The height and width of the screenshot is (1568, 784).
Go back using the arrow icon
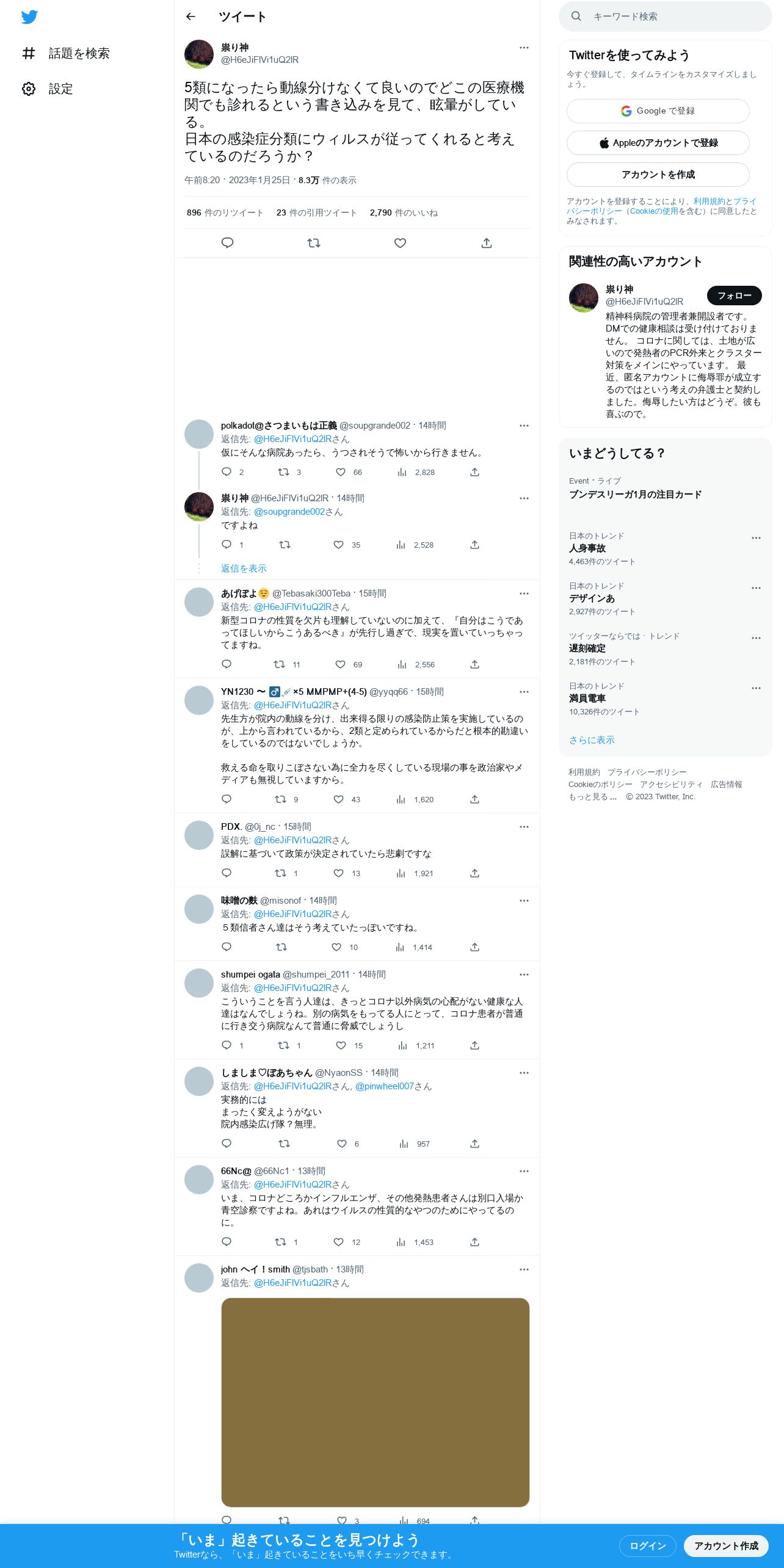coord(191,16)
